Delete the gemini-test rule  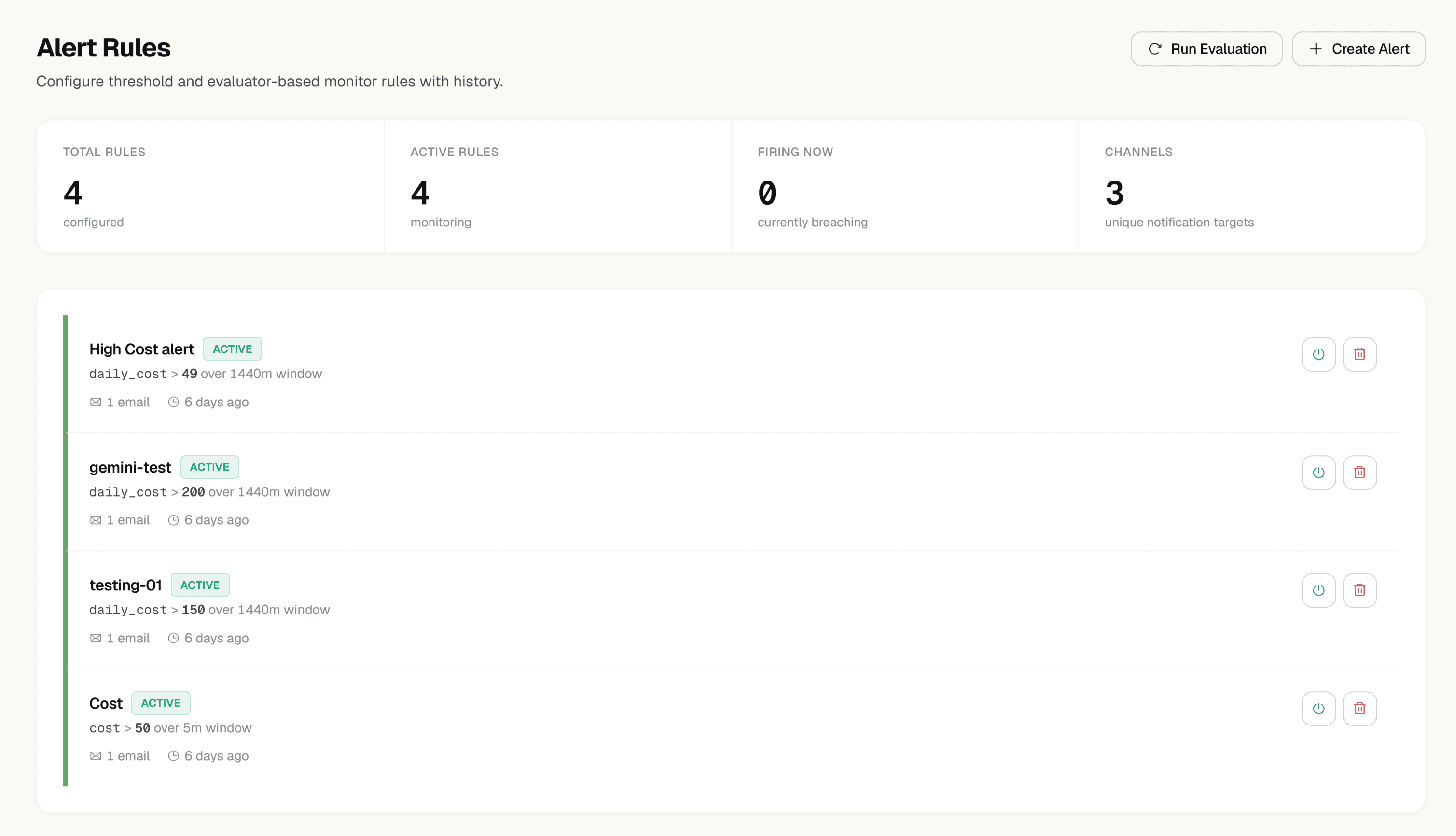point(1359,473)
